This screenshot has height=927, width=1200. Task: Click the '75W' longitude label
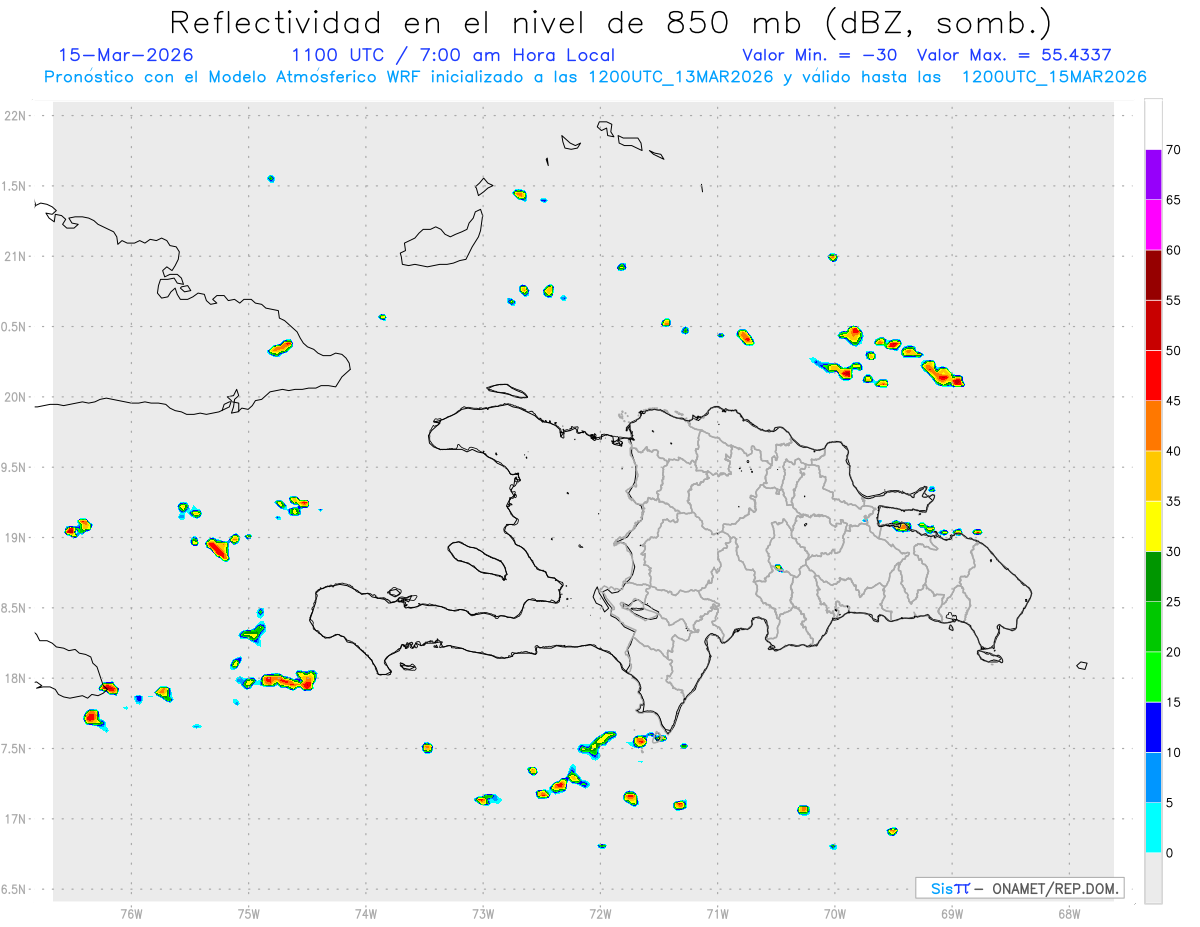(248, 912)
